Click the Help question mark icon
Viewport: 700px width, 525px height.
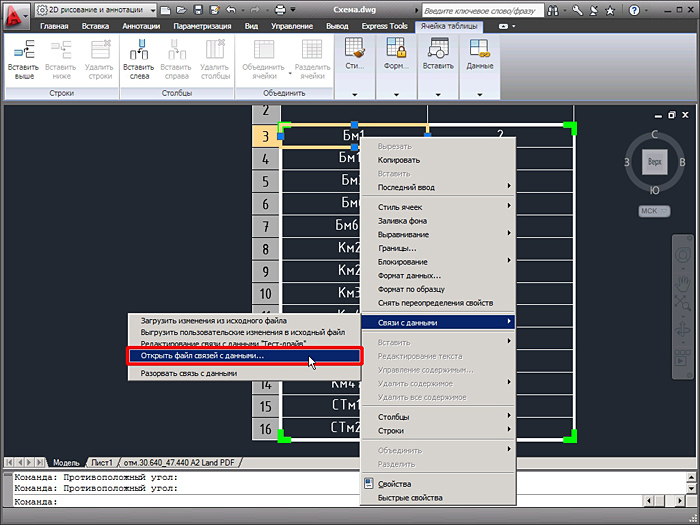(634, 10)
